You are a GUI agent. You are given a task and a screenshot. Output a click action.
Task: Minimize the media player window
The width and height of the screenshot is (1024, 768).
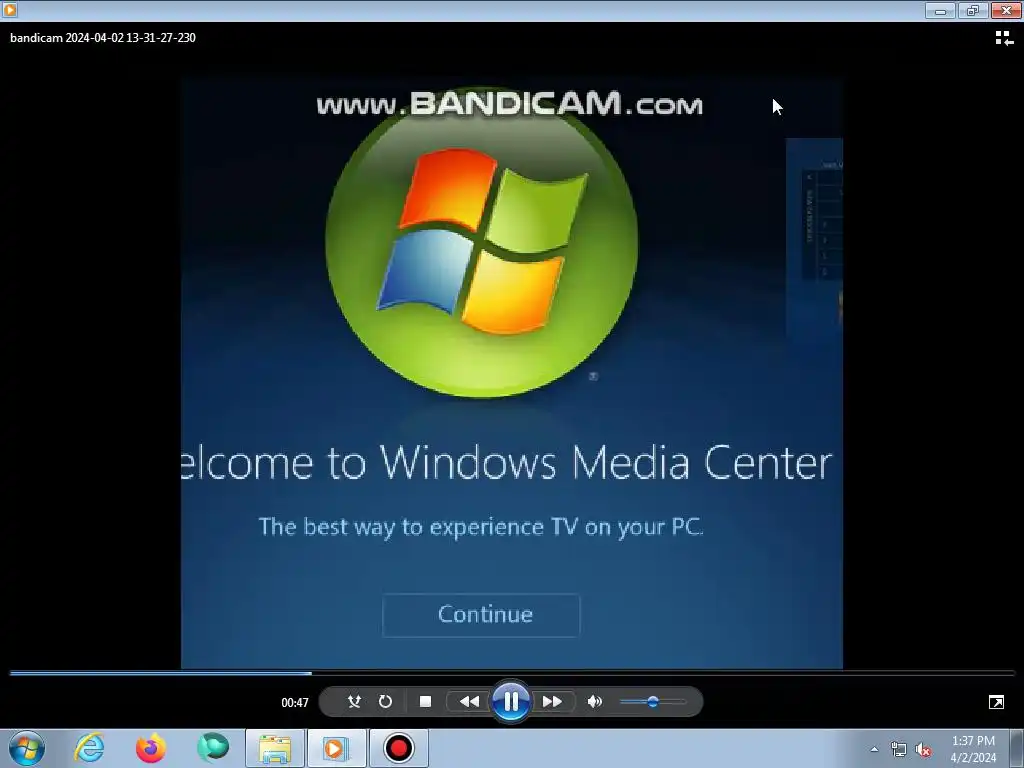[x=940, y=10]
